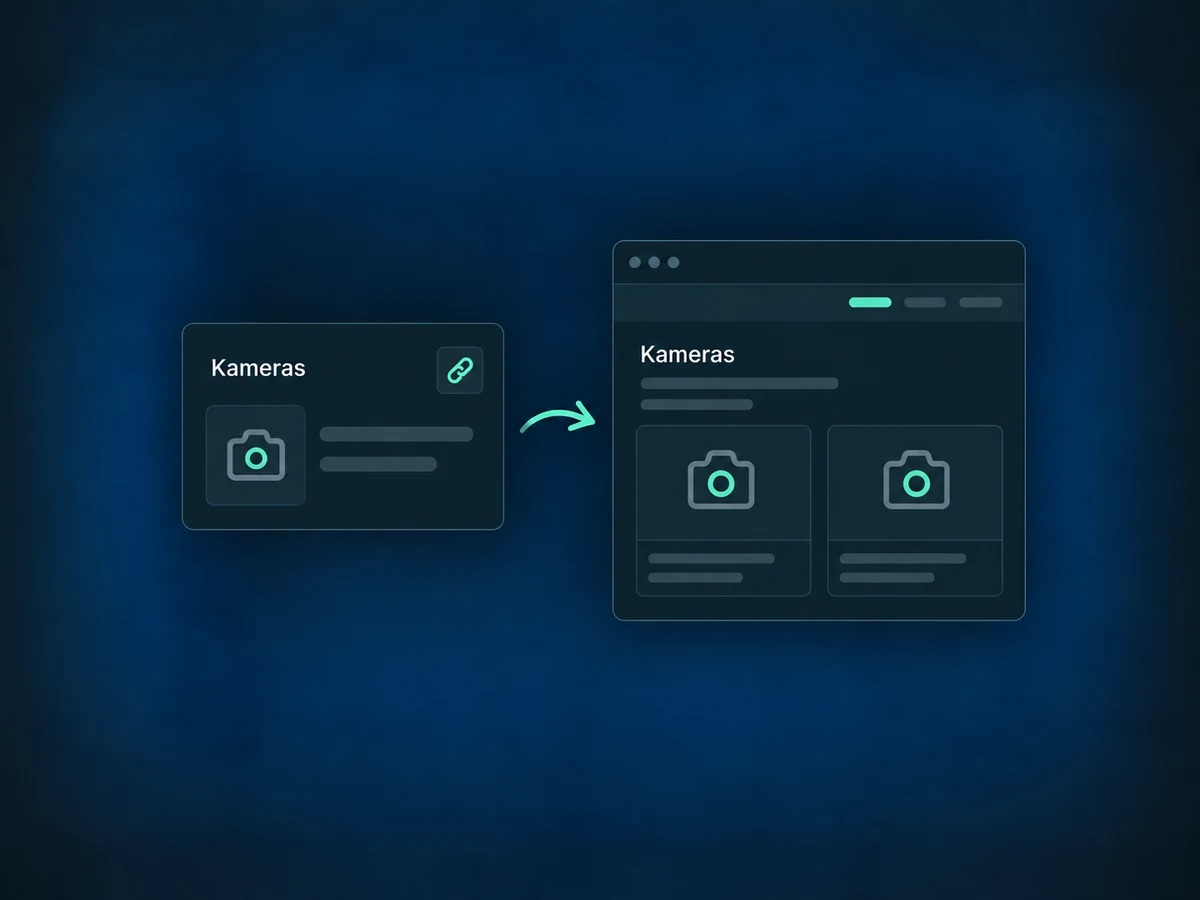Switch to the middle gray navigation tab
The image size is (1200, 900).
[x=925, y=302]
